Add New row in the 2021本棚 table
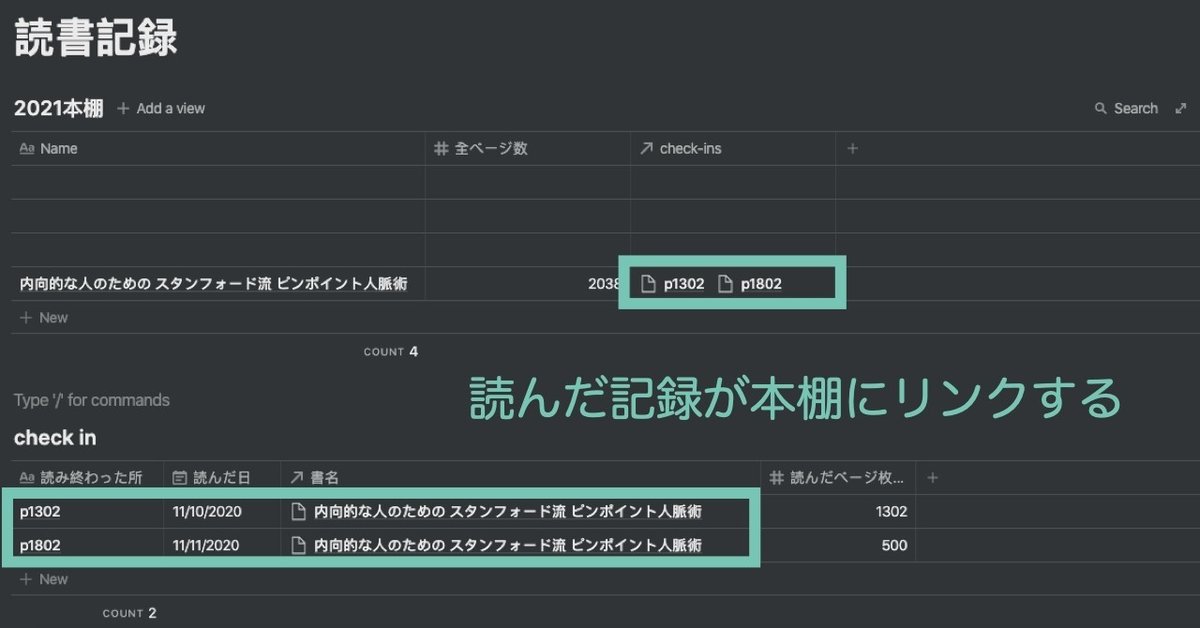This screenshot has width=1200, height=628. 44,318
